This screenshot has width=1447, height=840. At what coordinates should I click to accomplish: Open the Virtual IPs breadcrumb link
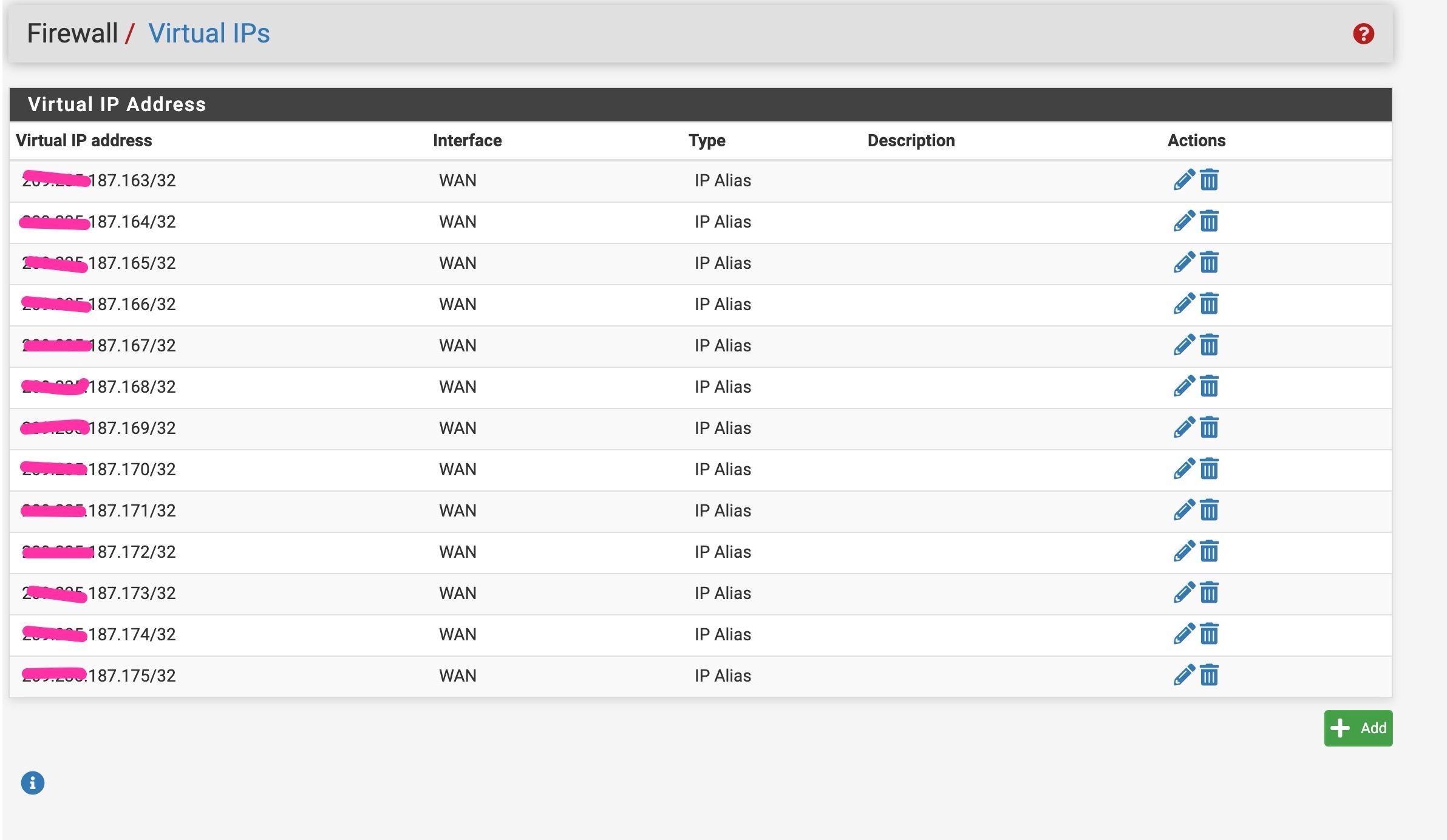point(209,33)
